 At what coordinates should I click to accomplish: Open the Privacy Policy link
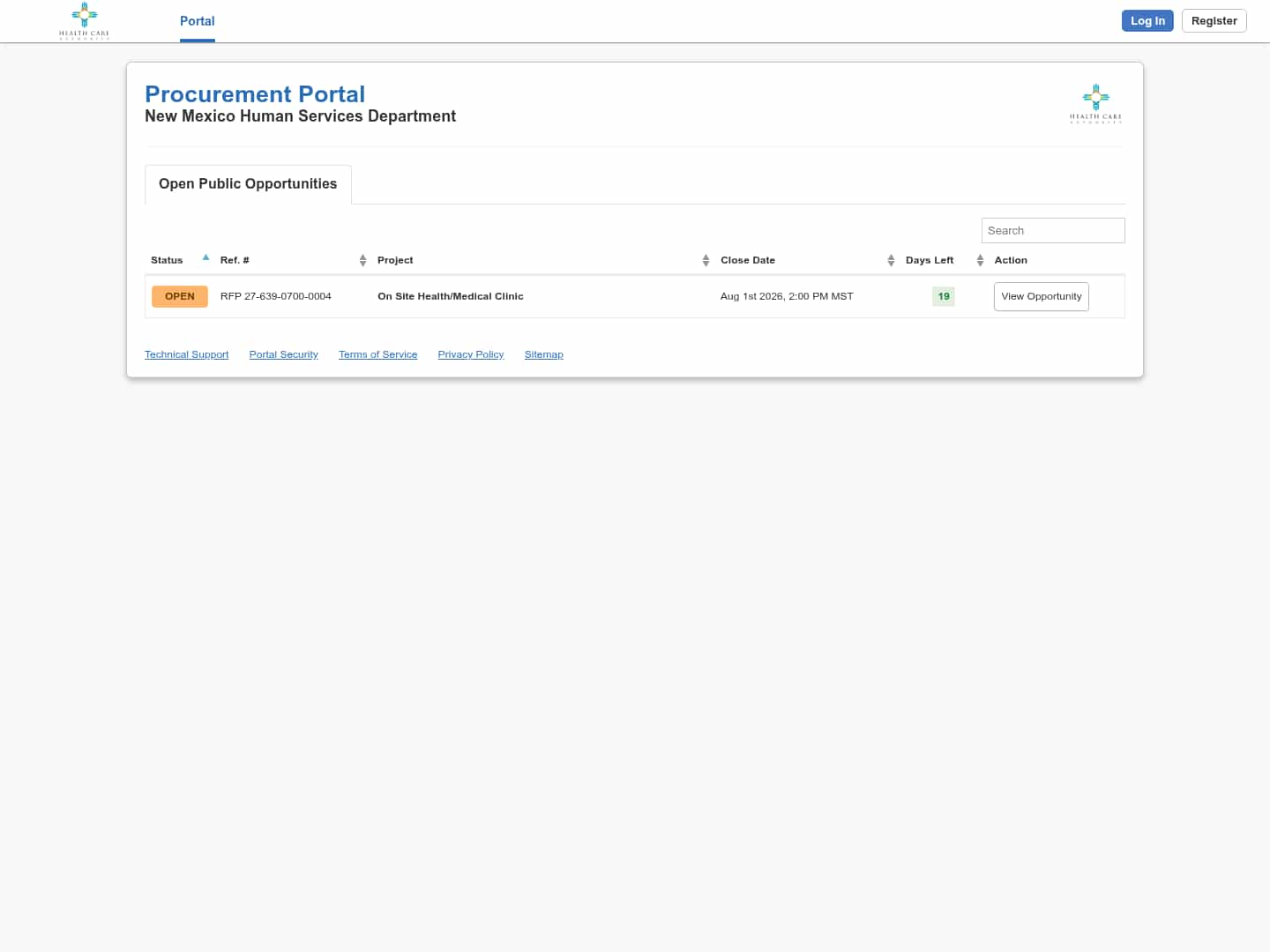pos(471,354)
